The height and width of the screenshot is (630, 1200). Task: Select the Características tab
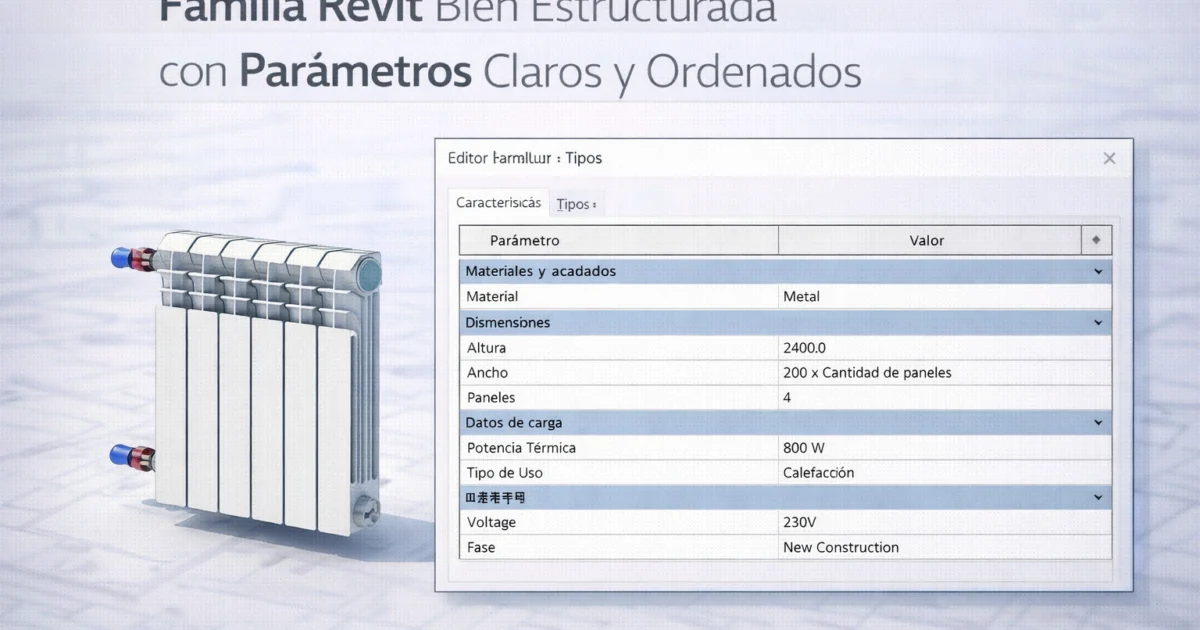pos(497,202)
